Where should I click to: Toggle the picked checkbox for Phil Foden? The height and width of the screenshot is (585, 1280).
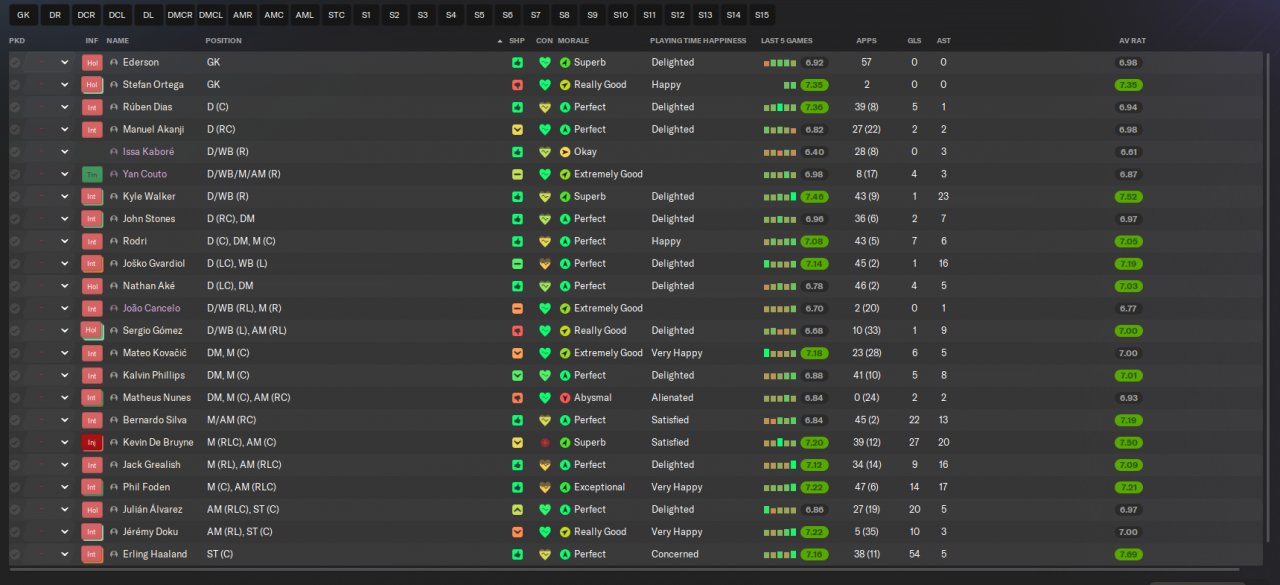click(x=15, y=487)
